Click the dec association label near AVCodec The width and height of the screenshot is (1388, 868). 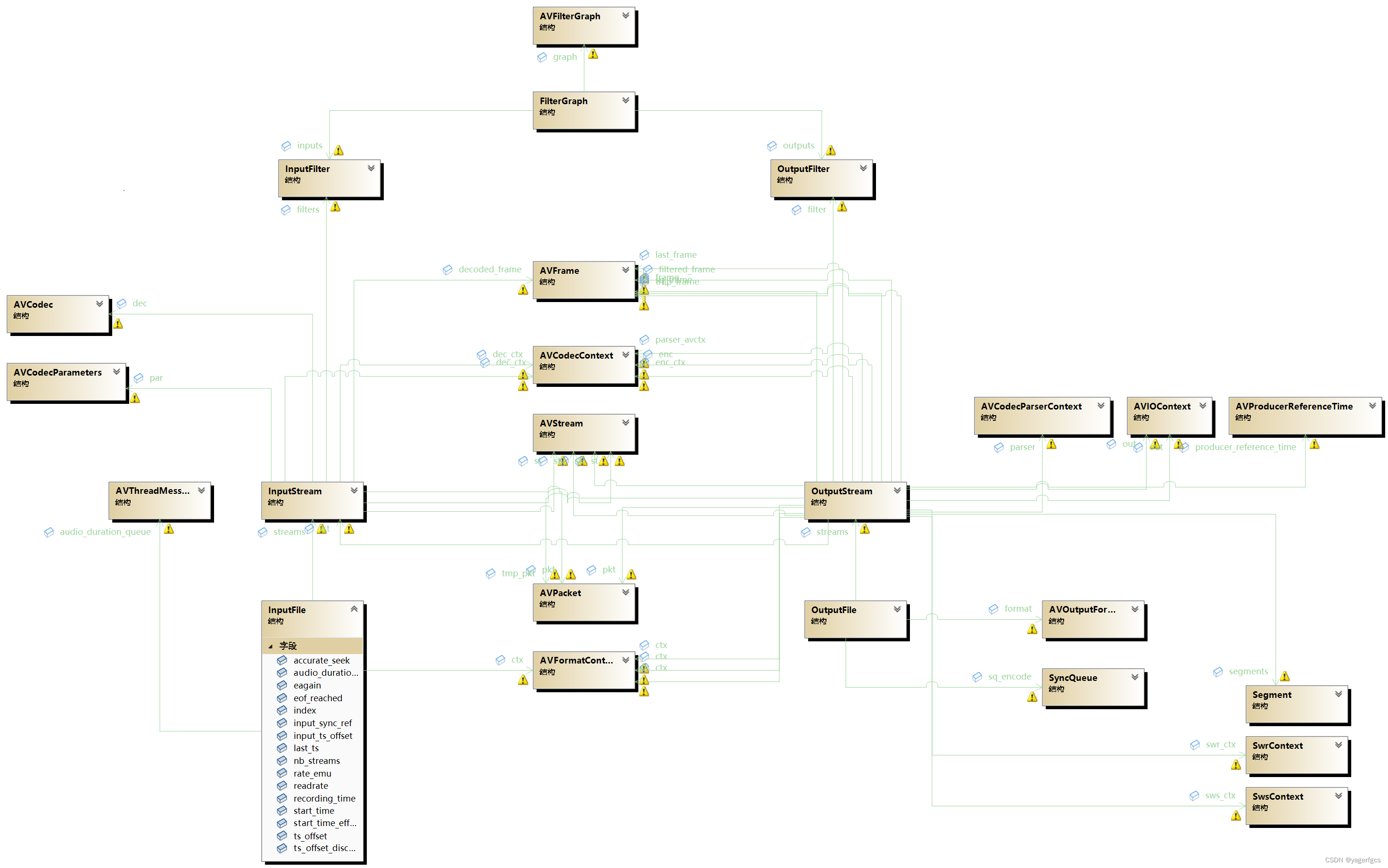click(140, 303)
